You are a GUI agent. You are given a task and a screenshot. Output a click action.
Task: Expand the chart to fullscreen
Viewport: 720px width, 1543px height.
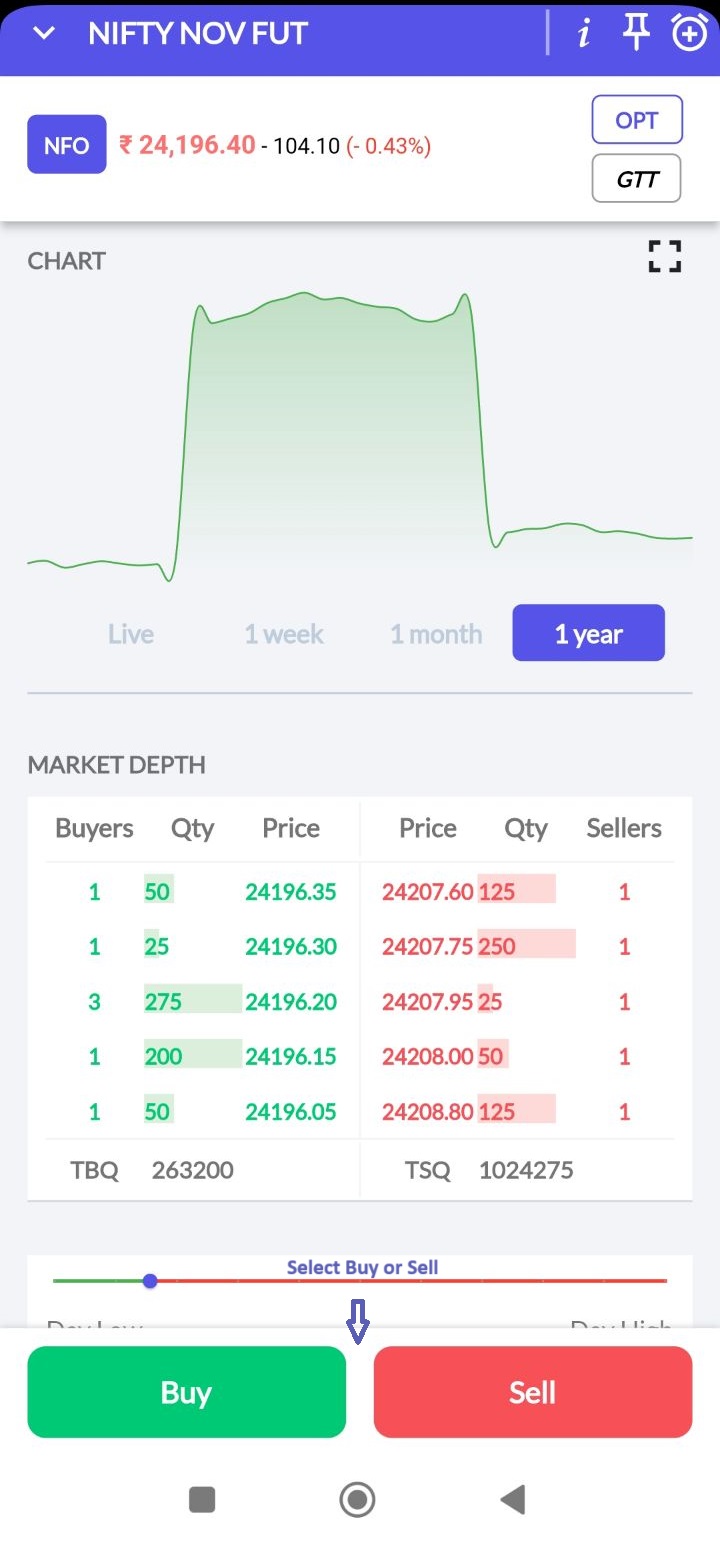(x=665, y=257)
